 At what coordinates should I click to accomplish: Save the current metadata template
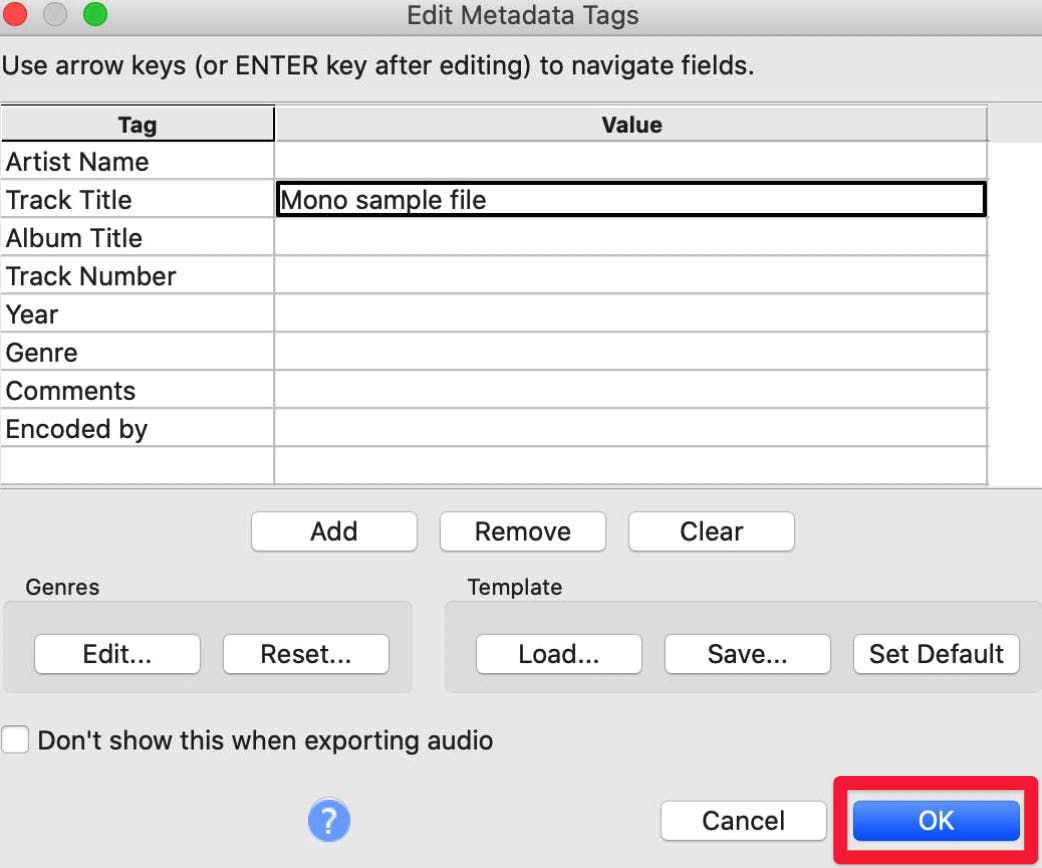[x=747, y=654]
